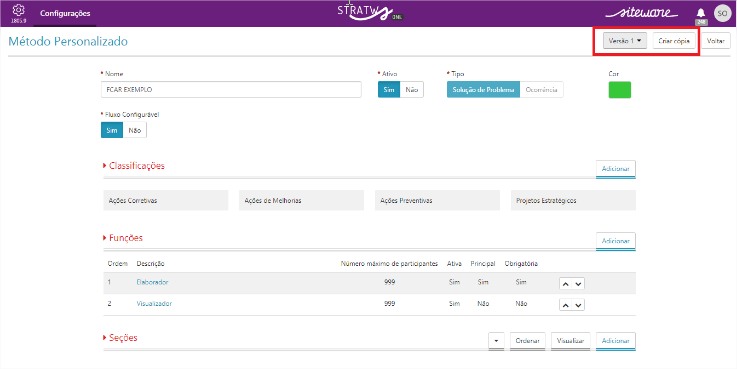Click the Método Personalizado page title

[68, 41]
